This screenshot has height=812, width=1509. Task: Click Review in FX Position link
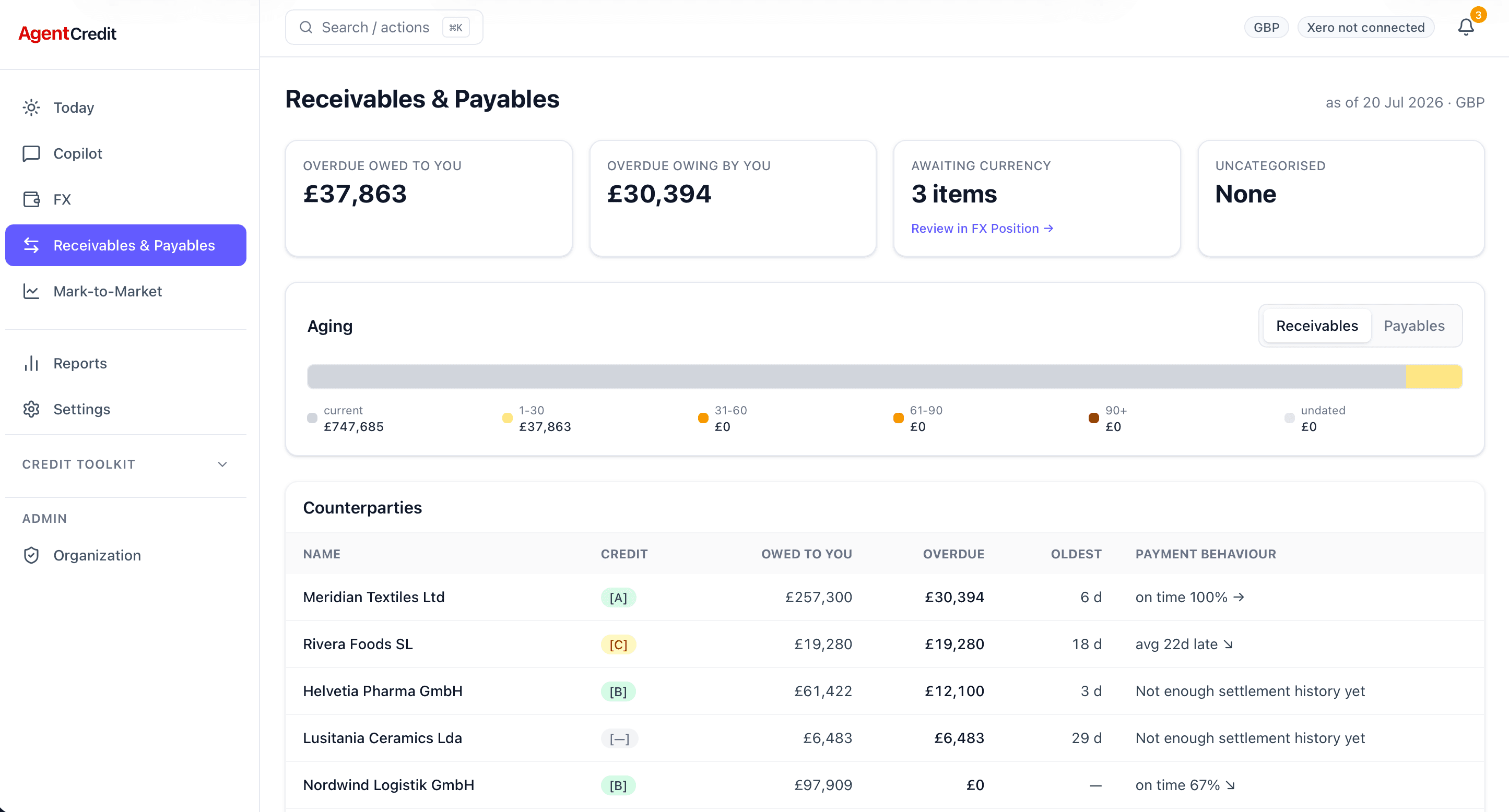pyautogui.click(x=982, y=229)
